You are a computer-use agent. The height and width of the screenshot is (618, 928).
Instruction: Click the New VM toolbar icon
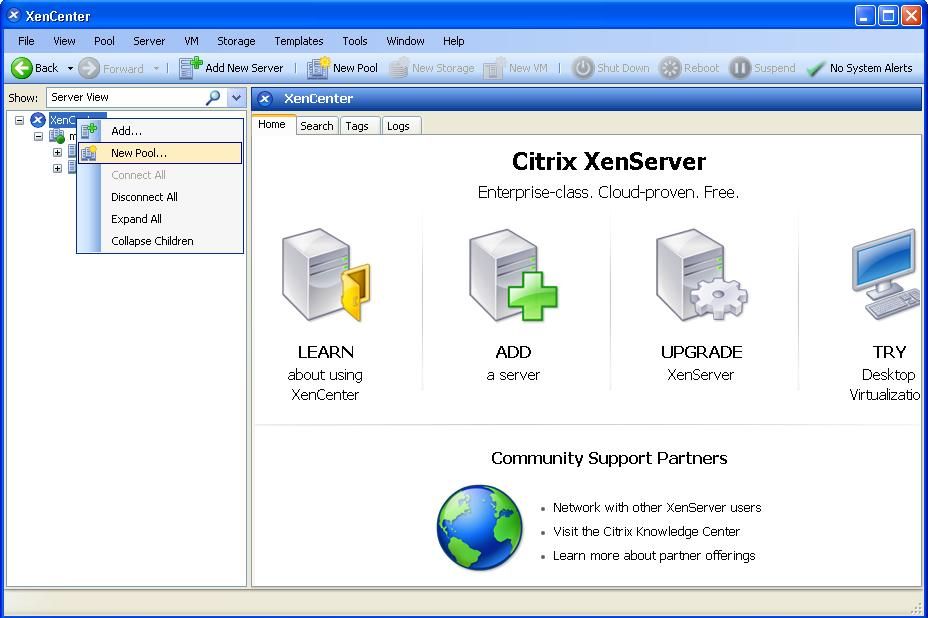pyautogui.click(x=494, y=67)
